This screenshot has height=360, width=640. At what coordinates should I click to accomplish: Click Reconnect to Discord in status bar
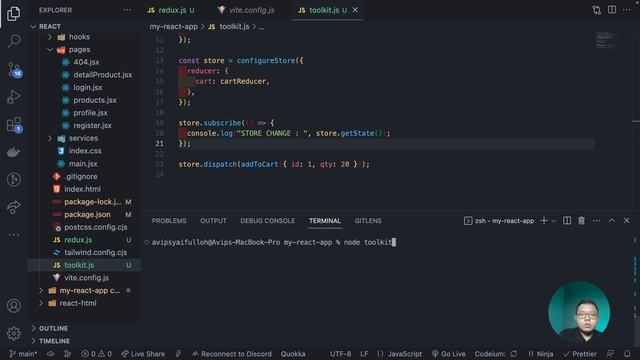tap(231, 354)
